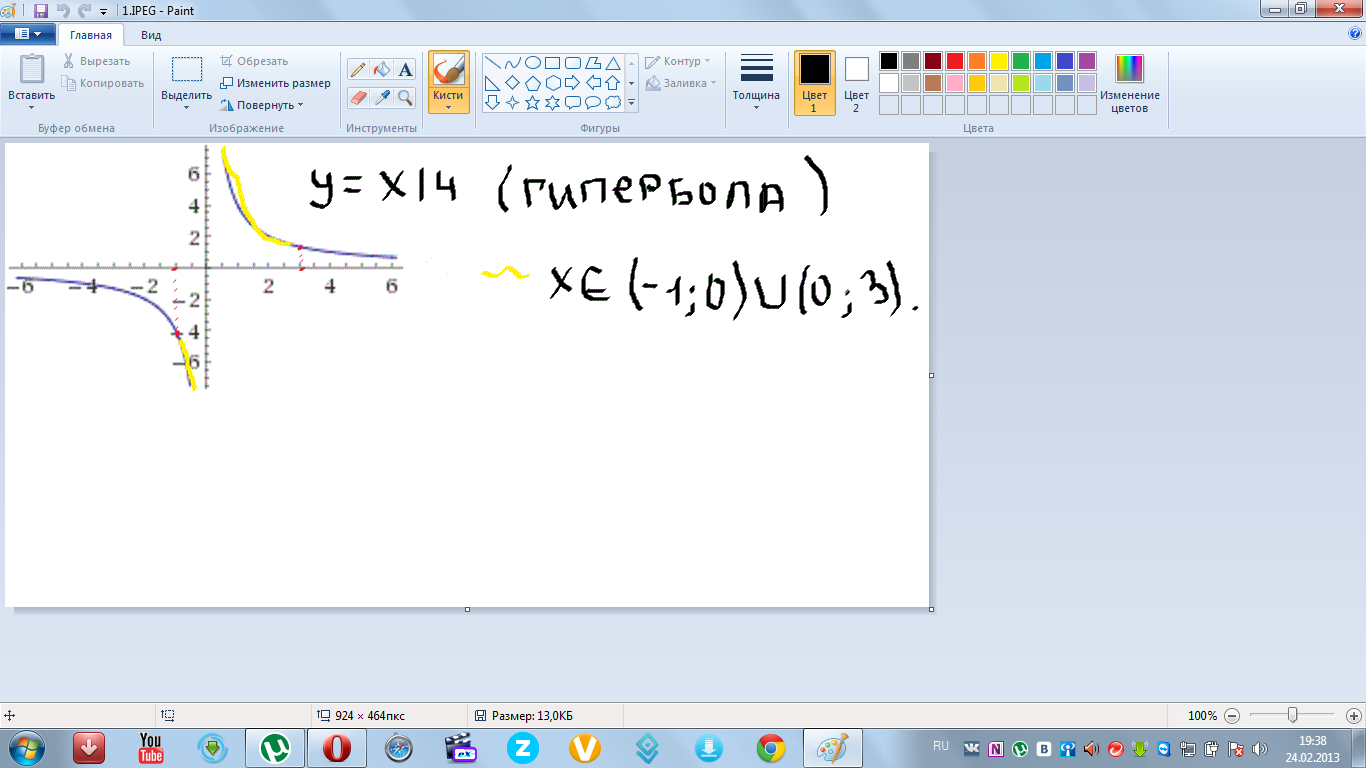Select the Eraser tool
Image resolution: width=1366 pixels, height=768 pixels.
[358, 97]
